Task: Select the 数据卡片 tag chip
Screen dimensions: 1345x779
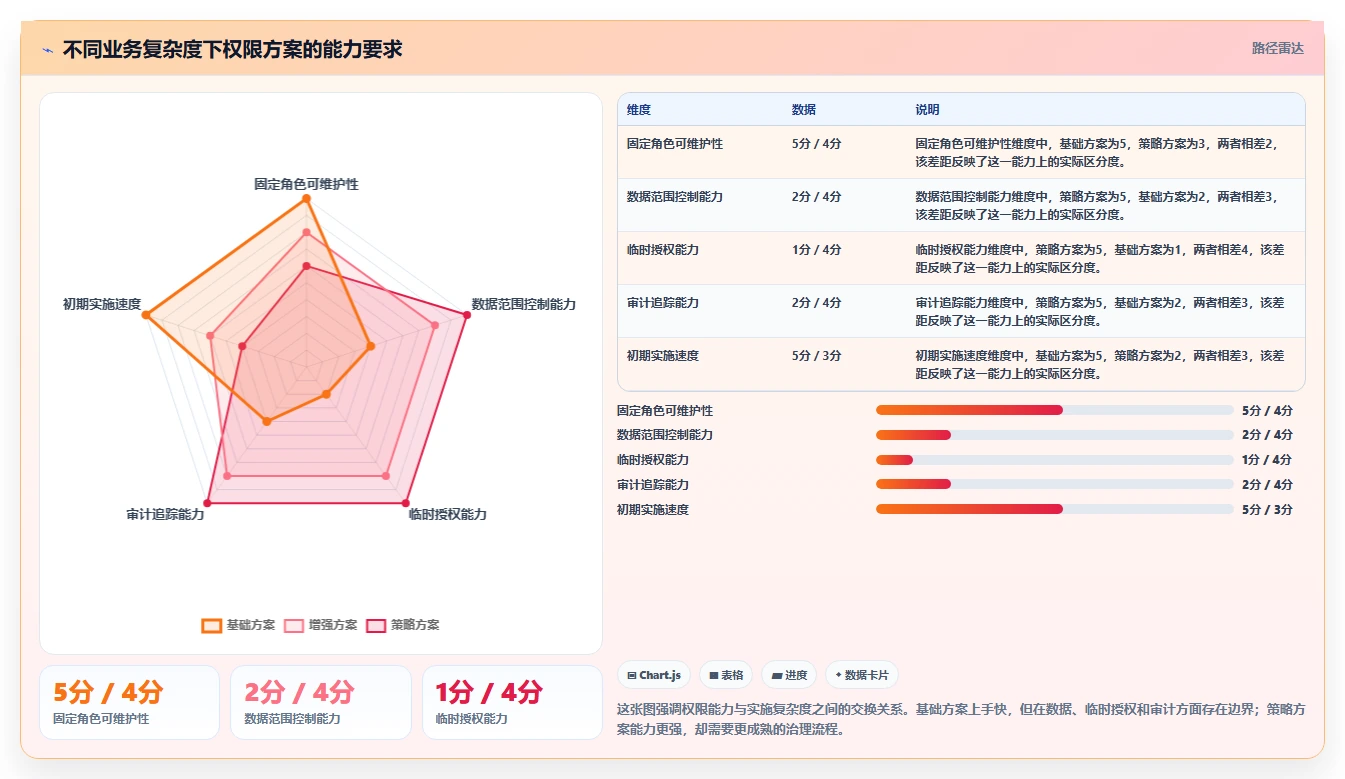Action: [861, 675]
